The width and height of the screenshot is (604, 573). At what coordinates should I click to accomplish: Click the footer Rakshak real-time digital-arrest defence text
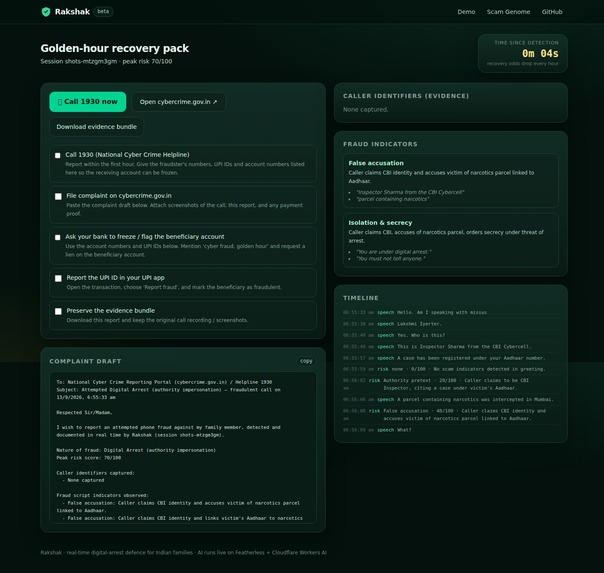(184, 552)
